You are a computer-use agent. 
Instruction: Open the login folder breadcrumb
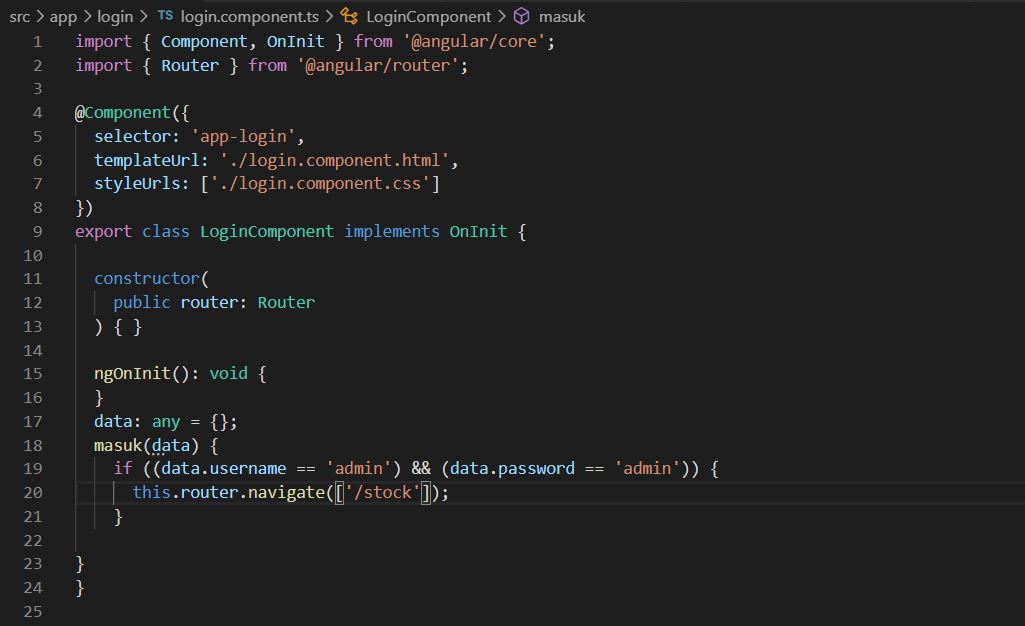(x=115, y=16)
